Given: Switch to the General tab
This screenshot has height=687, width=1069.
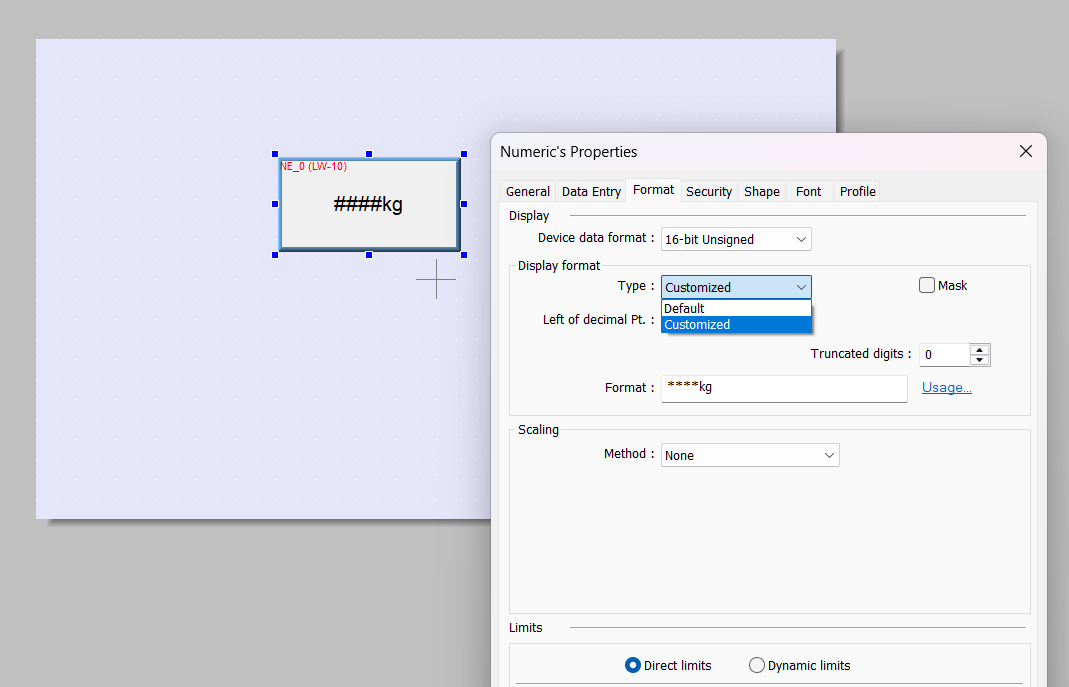Looking at the screenshot, I should 527,191.
